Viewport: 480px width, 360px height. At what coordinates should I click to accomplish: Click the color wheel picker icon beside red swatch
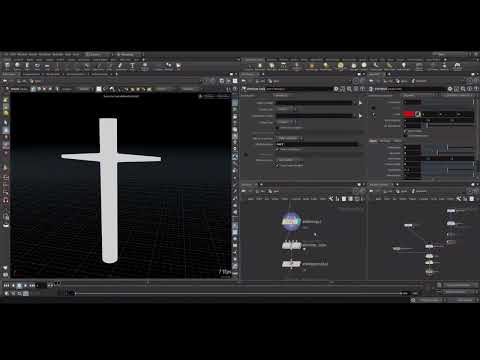tap(418, 114)
